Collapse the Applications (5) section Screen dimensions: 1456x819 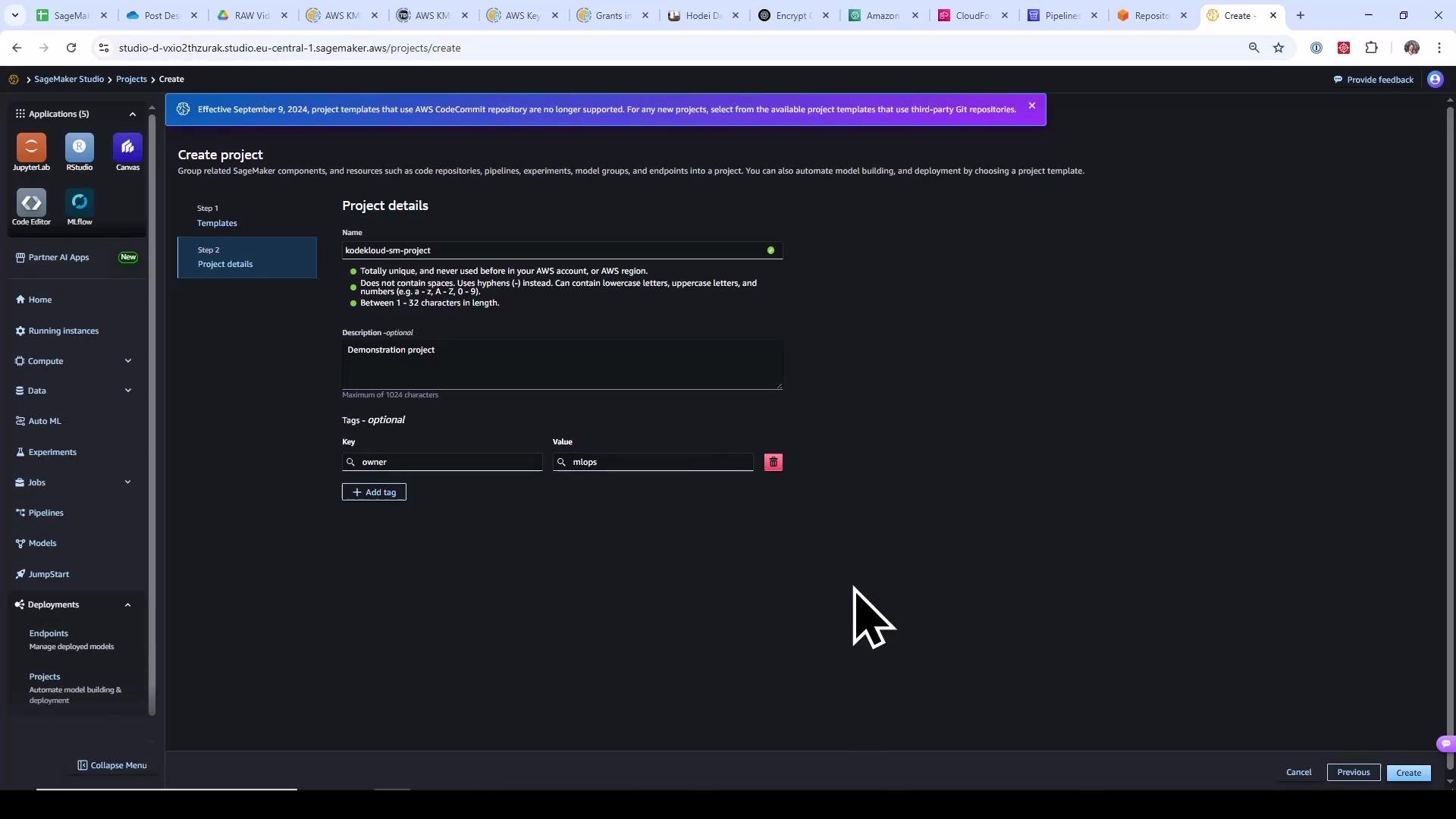133,114
